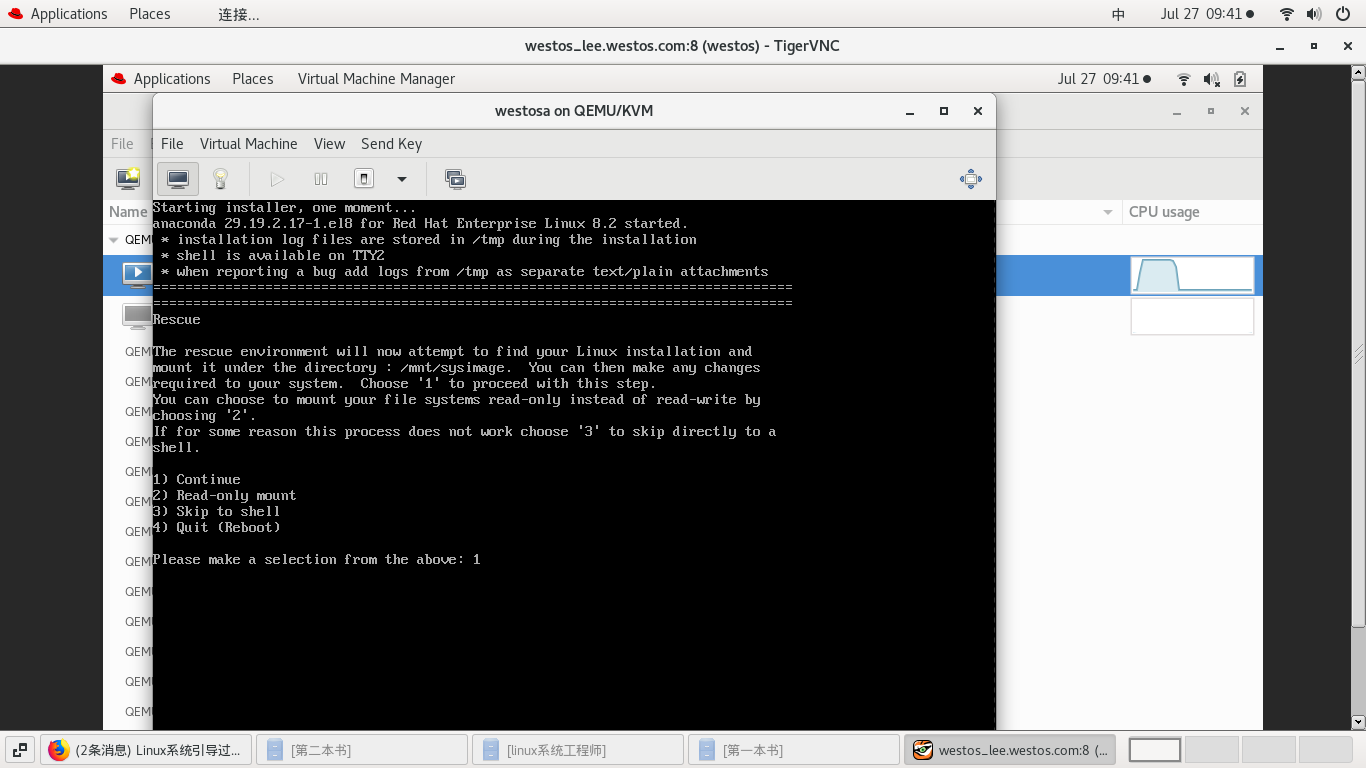
Task: Open the host Places menu
Action: 150,14
